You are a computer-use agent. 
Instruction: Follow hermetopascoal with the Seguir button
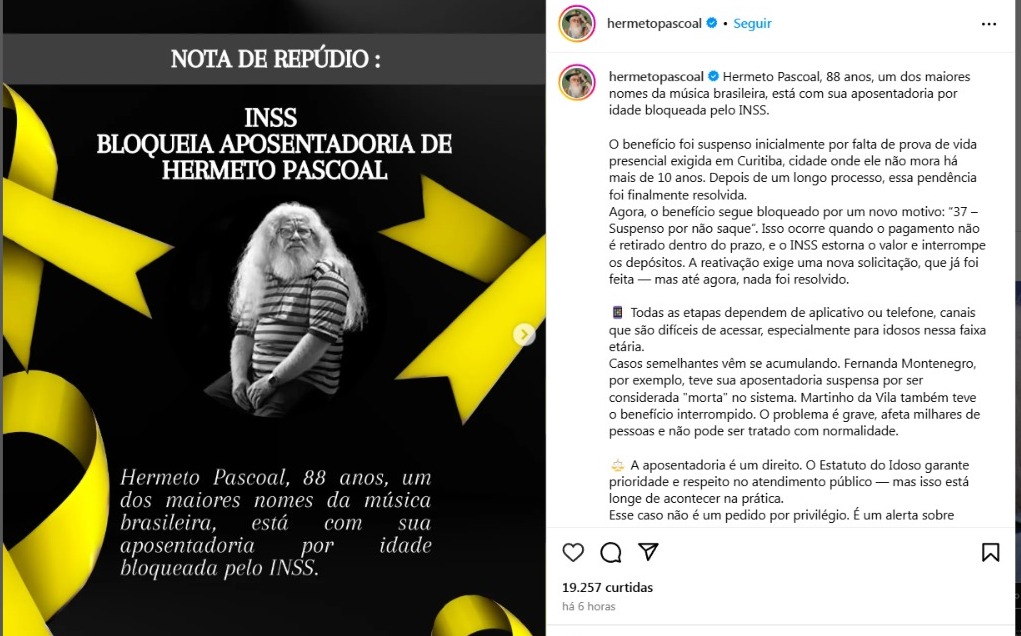point(752,23)
